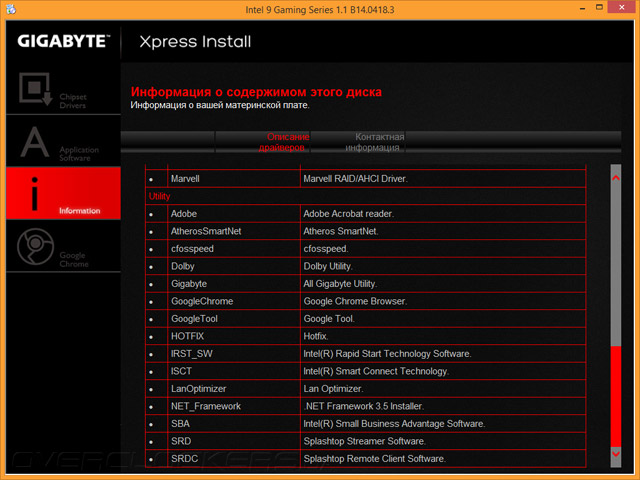Select the Information sidebar icon
640x480 pixels.
click(35, 193)
